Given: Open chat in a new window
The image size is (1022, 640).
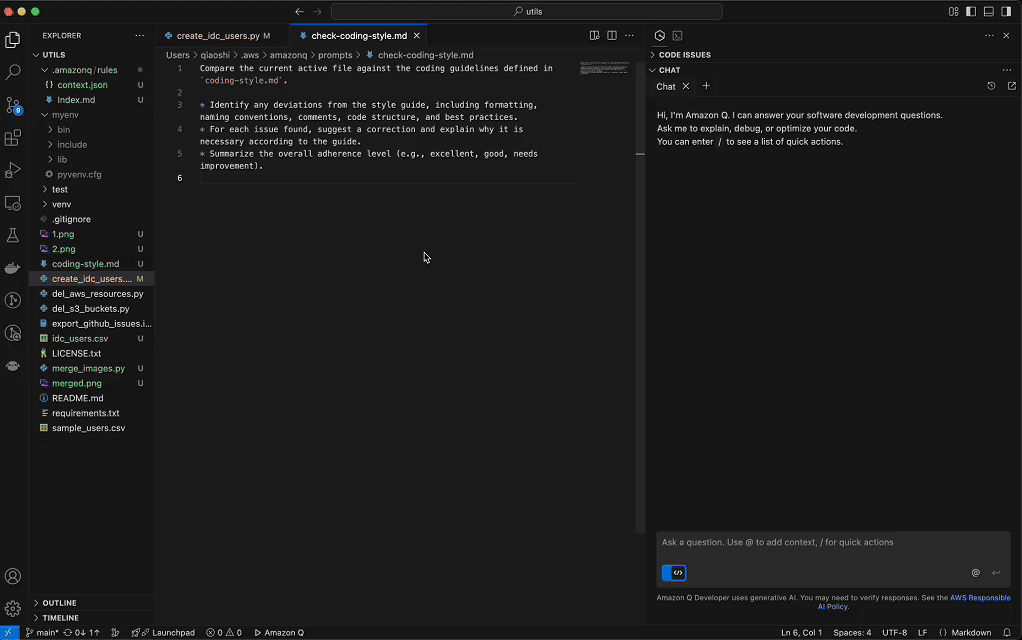Looking at the screenshot, I should point(1012,86).
